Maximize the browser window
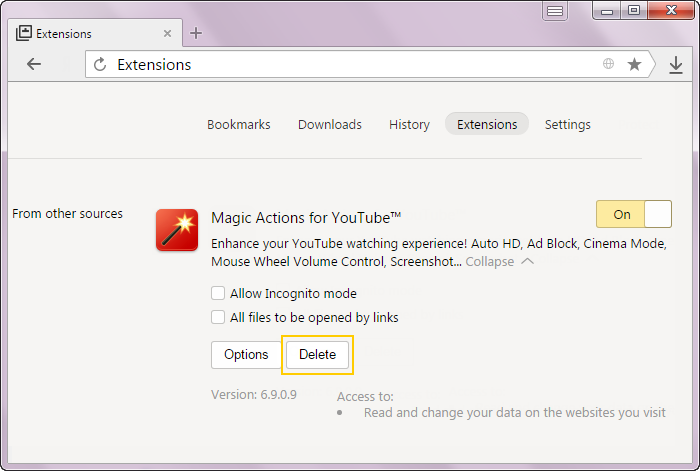The image size is (700, 471). tap(634, 11)
